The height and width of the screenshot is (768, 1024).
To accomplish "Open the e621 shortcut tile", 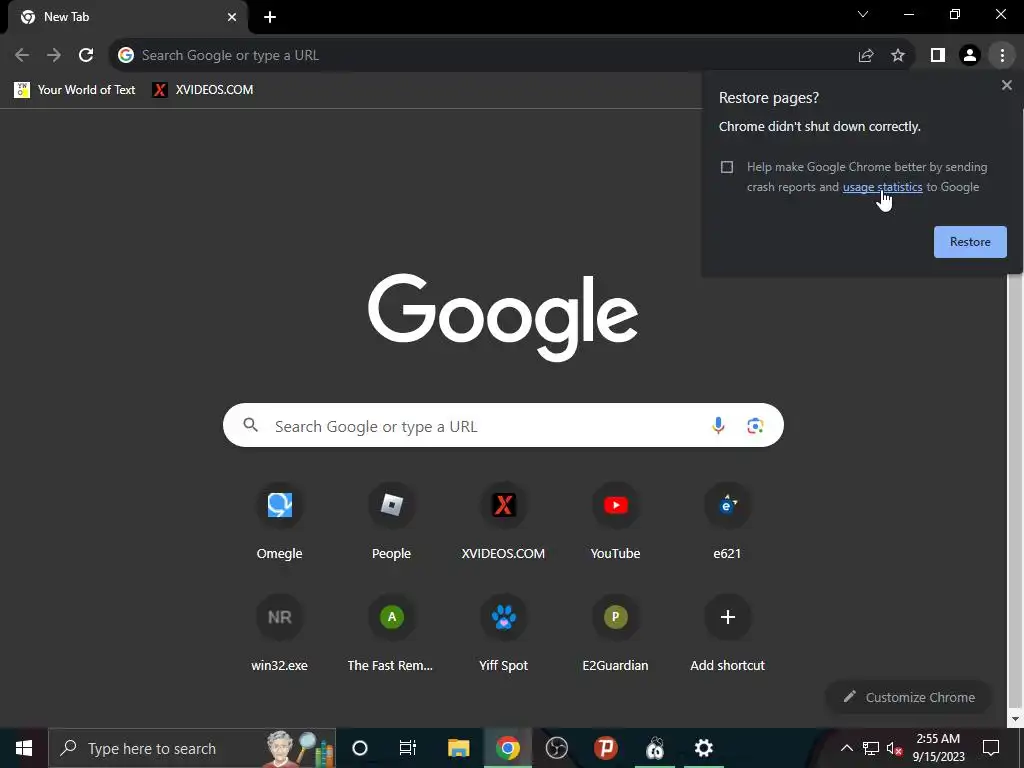I will [x=727, y=522].
